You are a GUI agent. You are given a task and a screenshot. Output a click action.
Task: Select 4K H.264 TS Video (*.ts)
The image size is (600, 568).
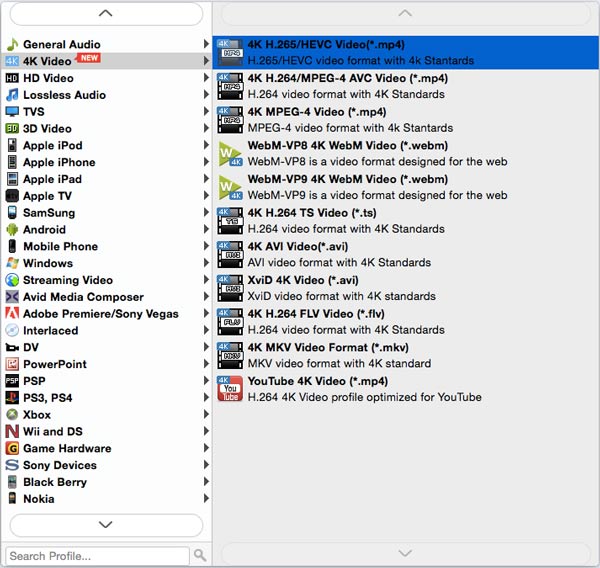point(406,221)
